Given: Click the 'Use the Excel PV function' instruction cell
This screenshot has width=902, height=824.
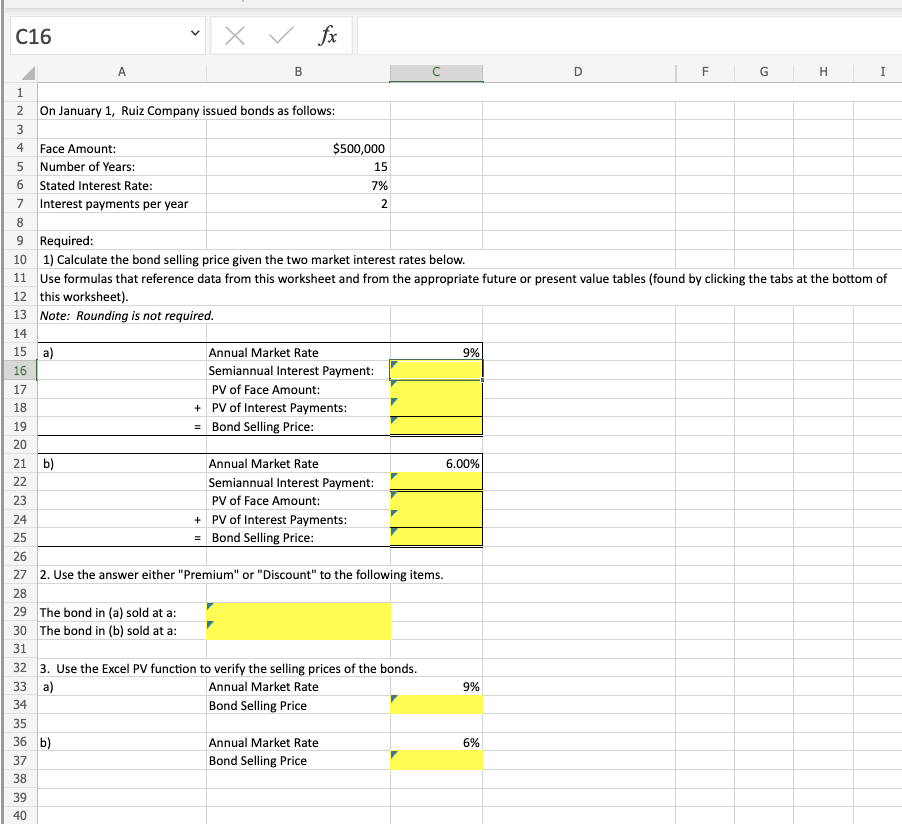Looking at the screenshot, I should pyautogui.click(x=228, y=668).
